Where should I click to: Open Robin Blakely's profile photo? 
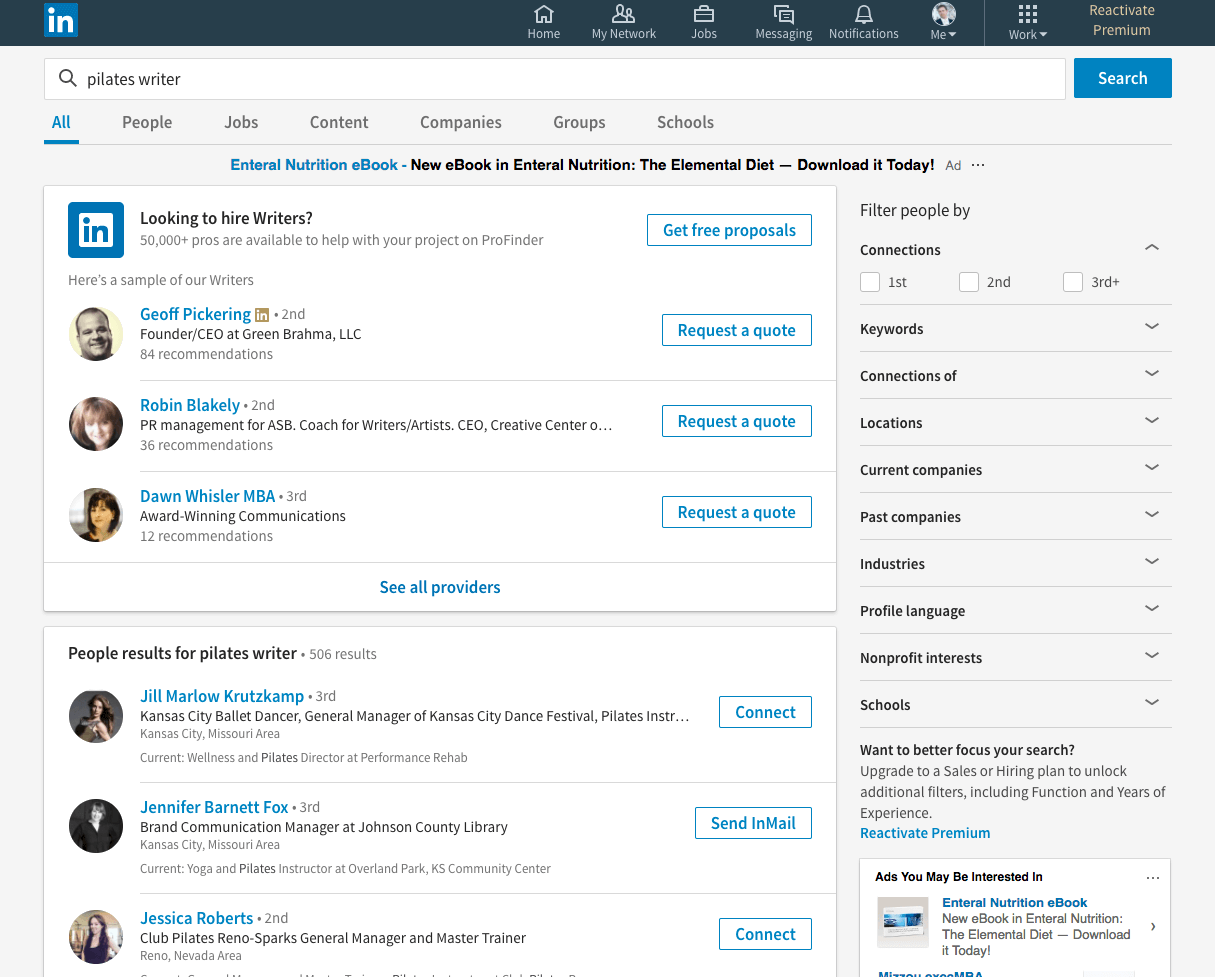pyautogui.click(x=96, y=425)
